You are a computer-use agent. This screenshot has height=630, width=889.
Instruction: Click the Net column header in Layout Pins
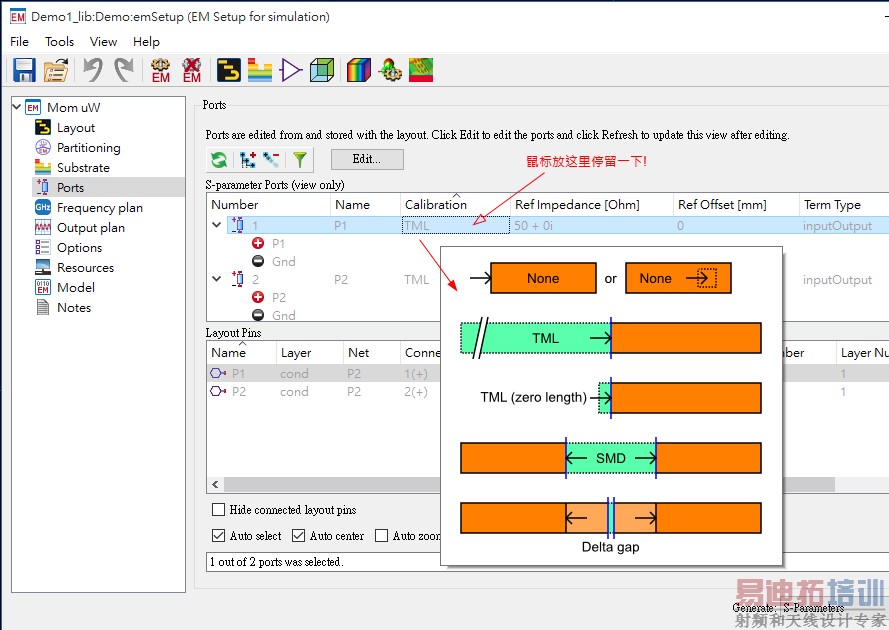click(x=371, y=353)
